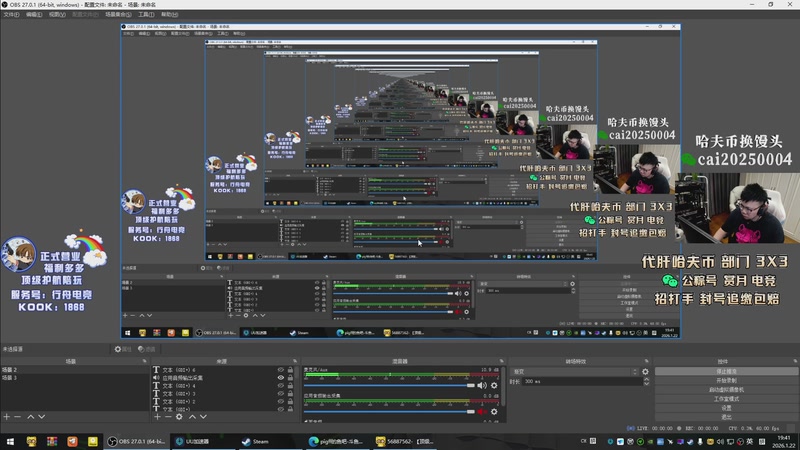Select 场景 2 in the scenes list
Image resolution: width=800 pixels, height=450 pixels.
[x=75, y=370]
